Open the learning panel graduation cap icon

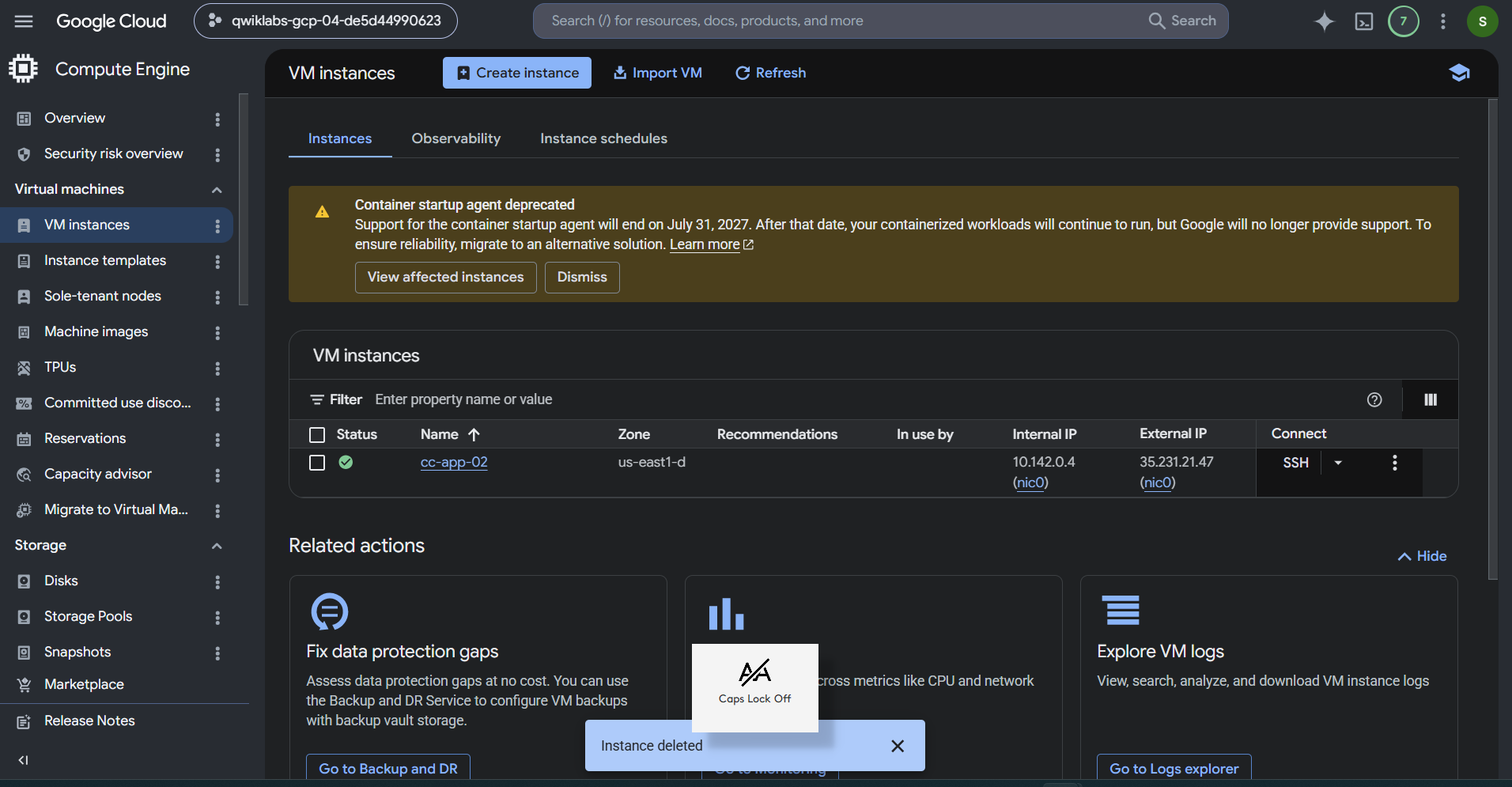coord(1459,73)
